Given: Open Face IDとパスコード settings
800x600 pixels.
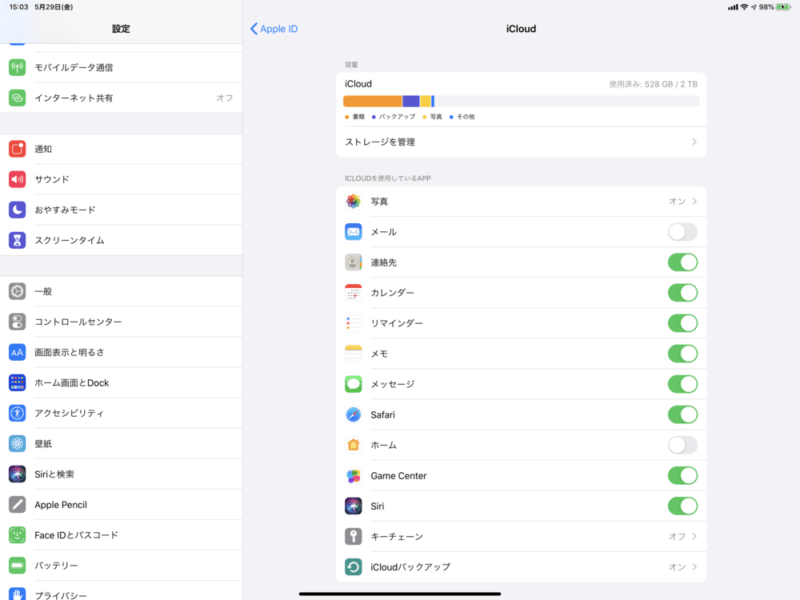Looking at the screenshot, I should (121, 535).
